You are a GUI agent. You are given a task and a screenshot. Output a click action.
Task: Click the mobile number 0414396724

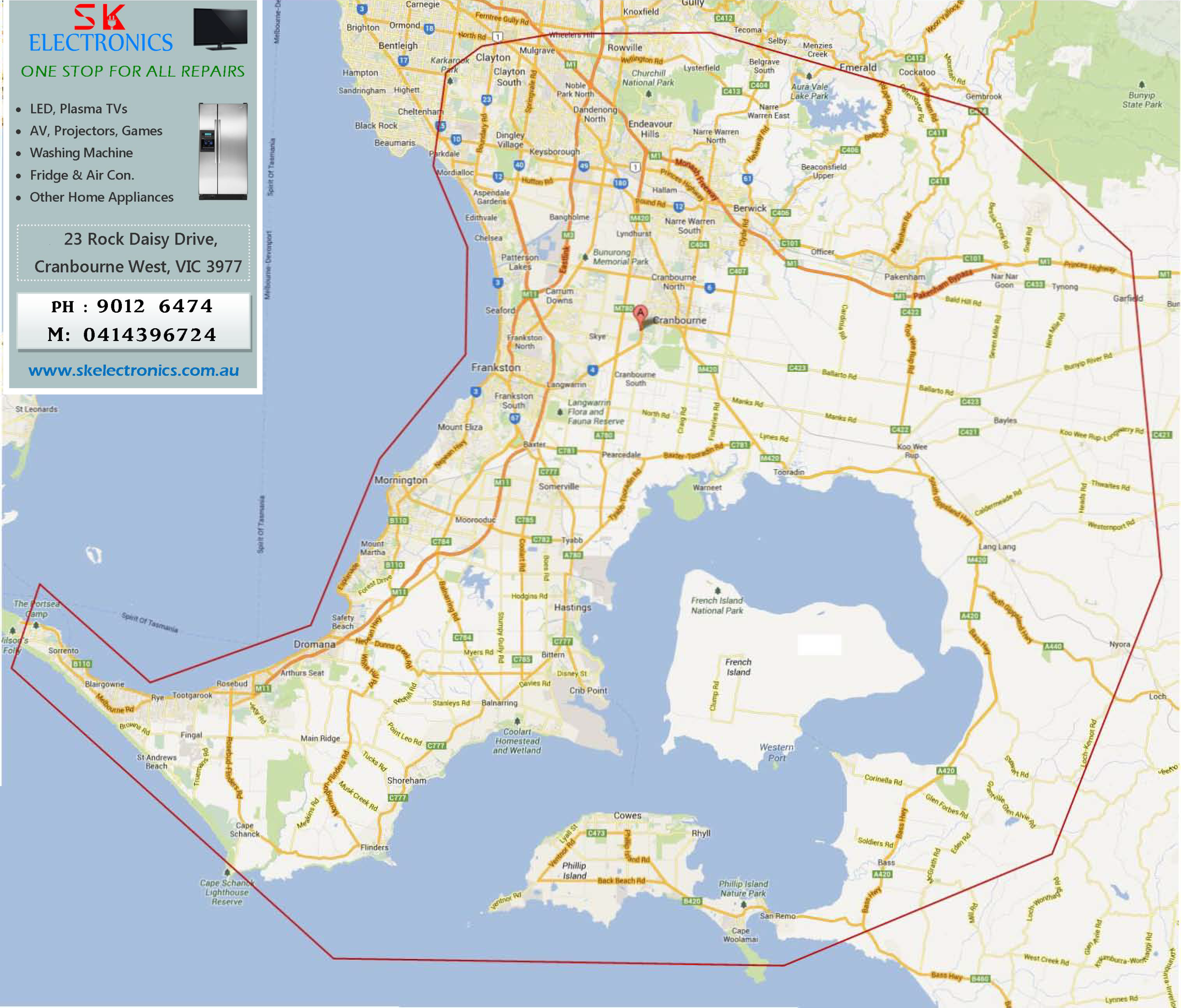click(x=150, y=334)
